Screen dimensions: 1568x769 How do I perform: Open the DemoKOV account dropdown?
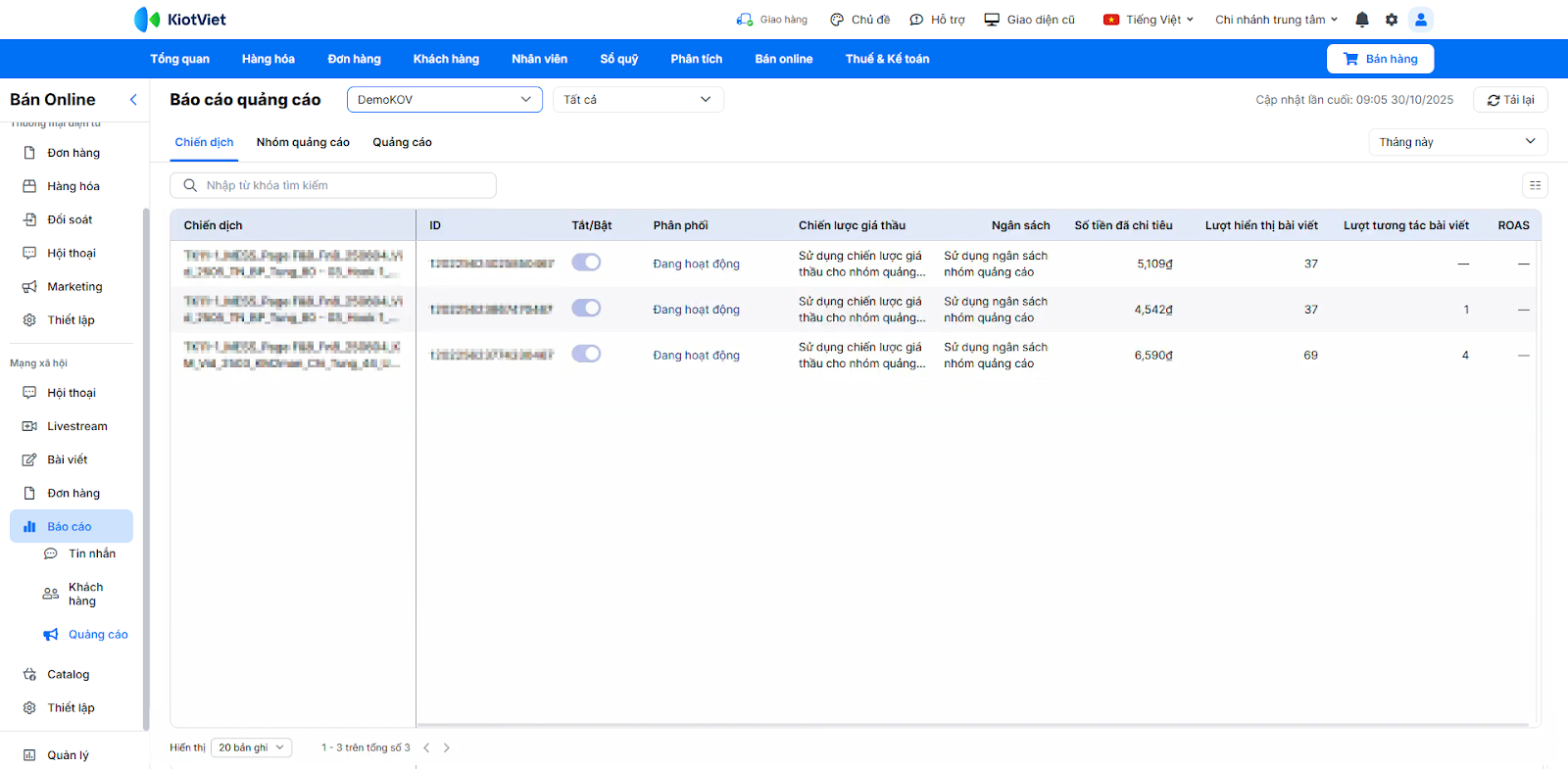444,100
